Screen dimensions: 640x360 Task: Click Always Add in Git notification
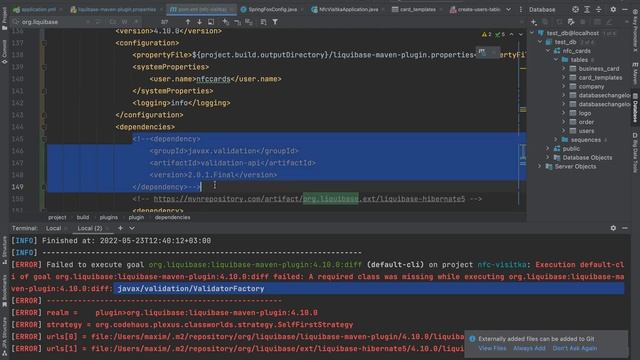(529, 348)
